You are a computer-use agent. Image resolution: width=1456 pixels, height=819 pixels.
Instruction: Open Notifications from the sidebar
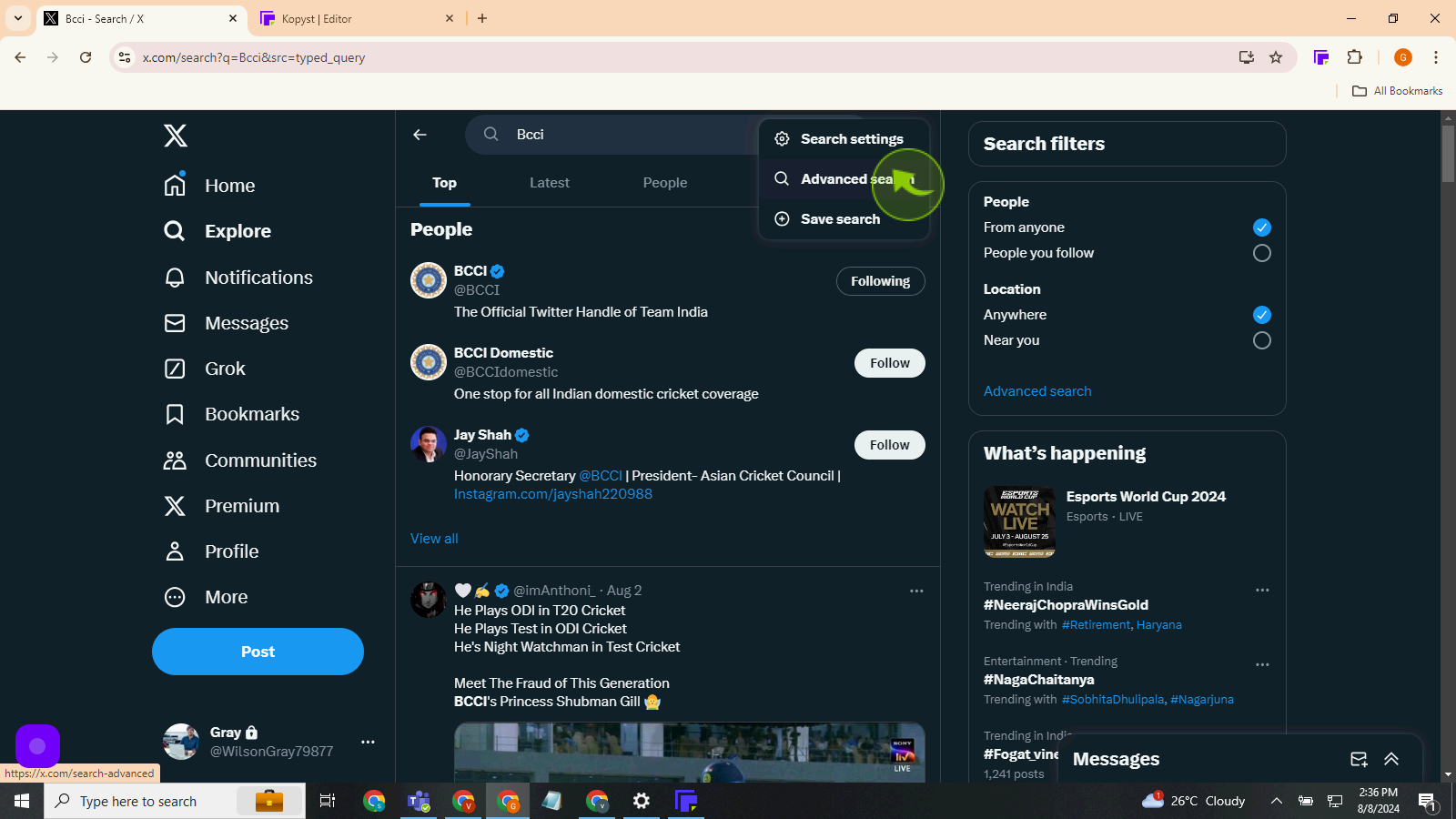pyautogui.click(x=238, y=278)
